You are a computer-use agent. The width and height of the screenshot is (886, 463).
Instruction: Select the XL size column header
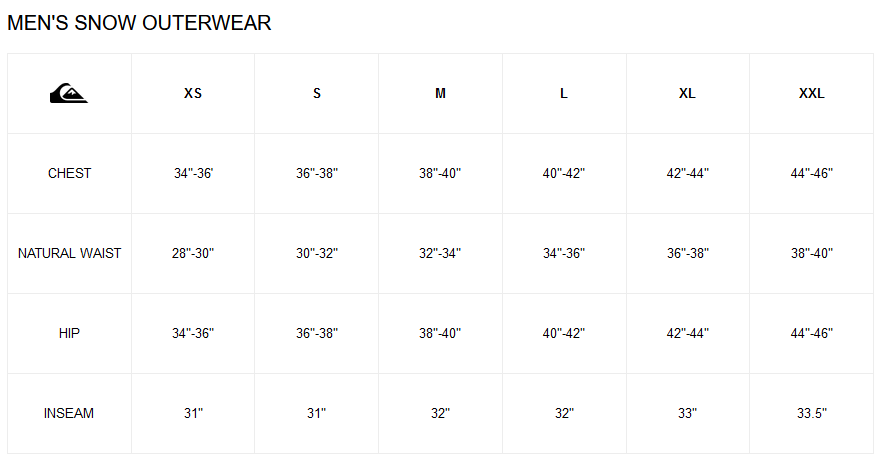[687, 94]
